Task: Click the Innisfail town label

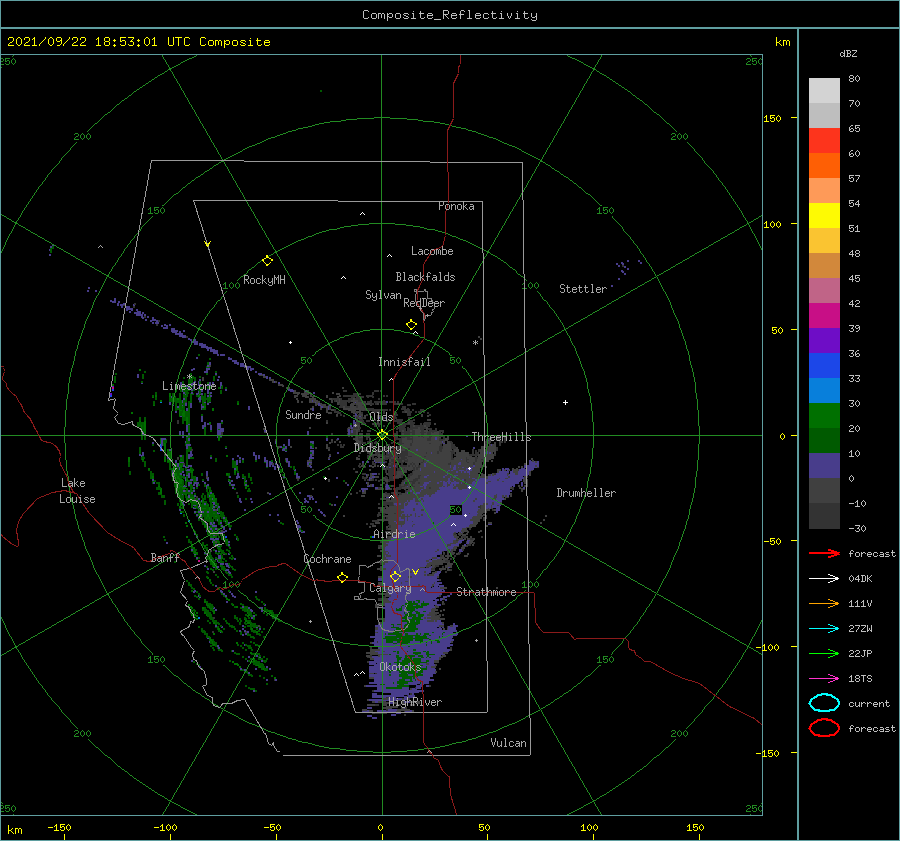Action: tap(404, 362)
